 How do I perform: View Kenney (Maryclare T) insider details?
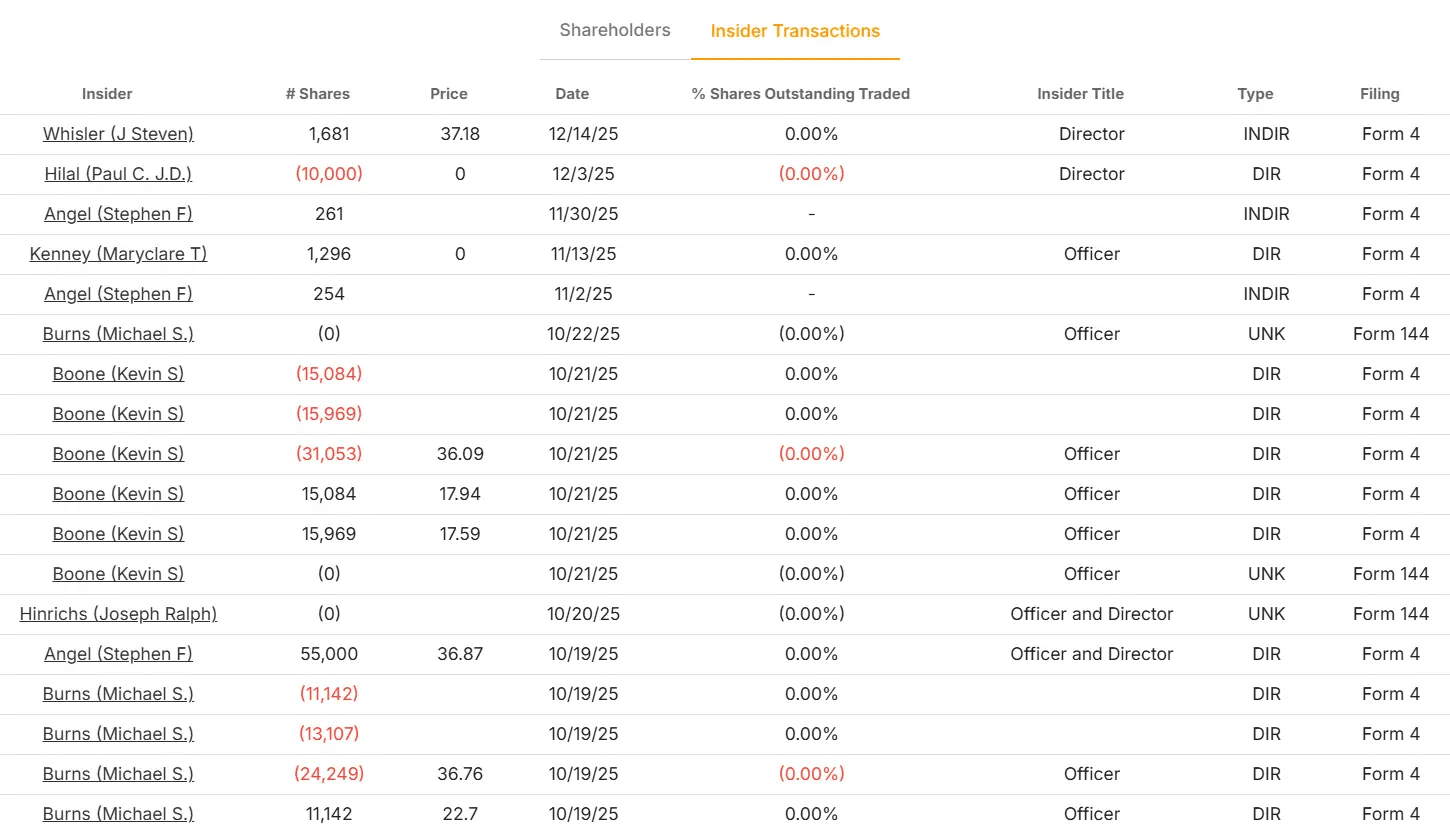[118, 254]
